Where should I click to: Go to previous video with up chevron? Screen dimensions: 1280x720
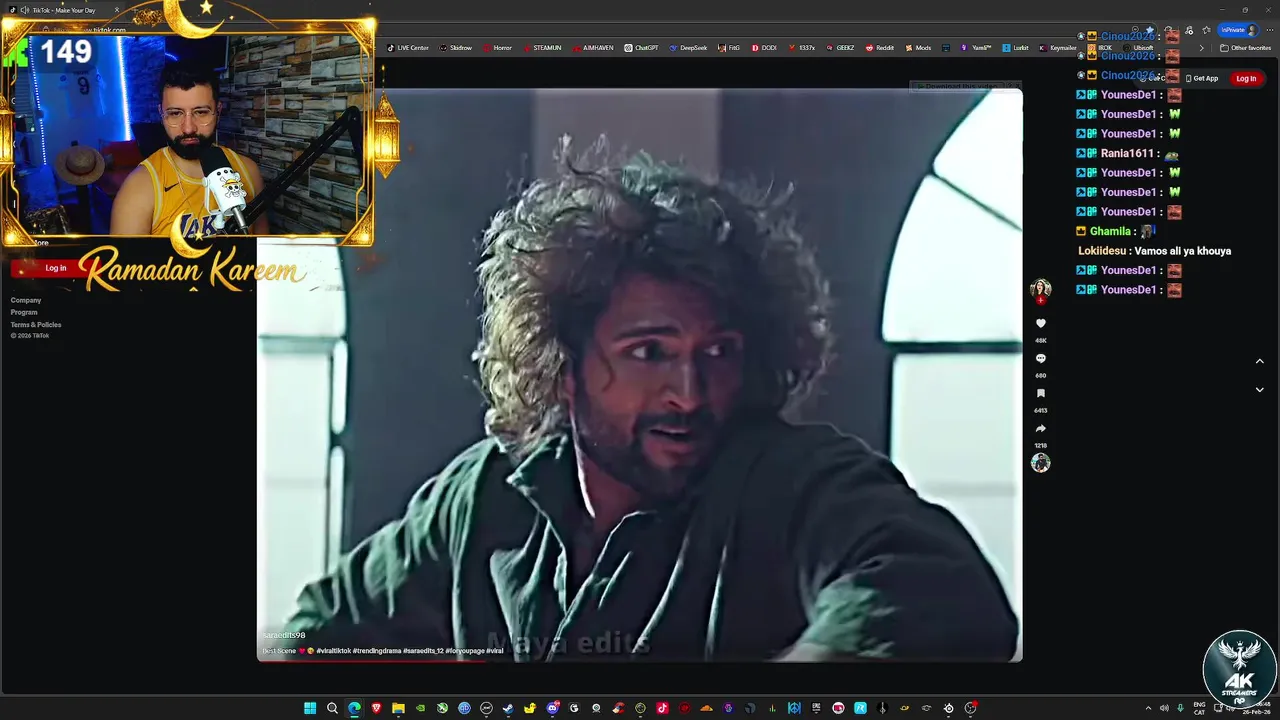coord(1259,361)
